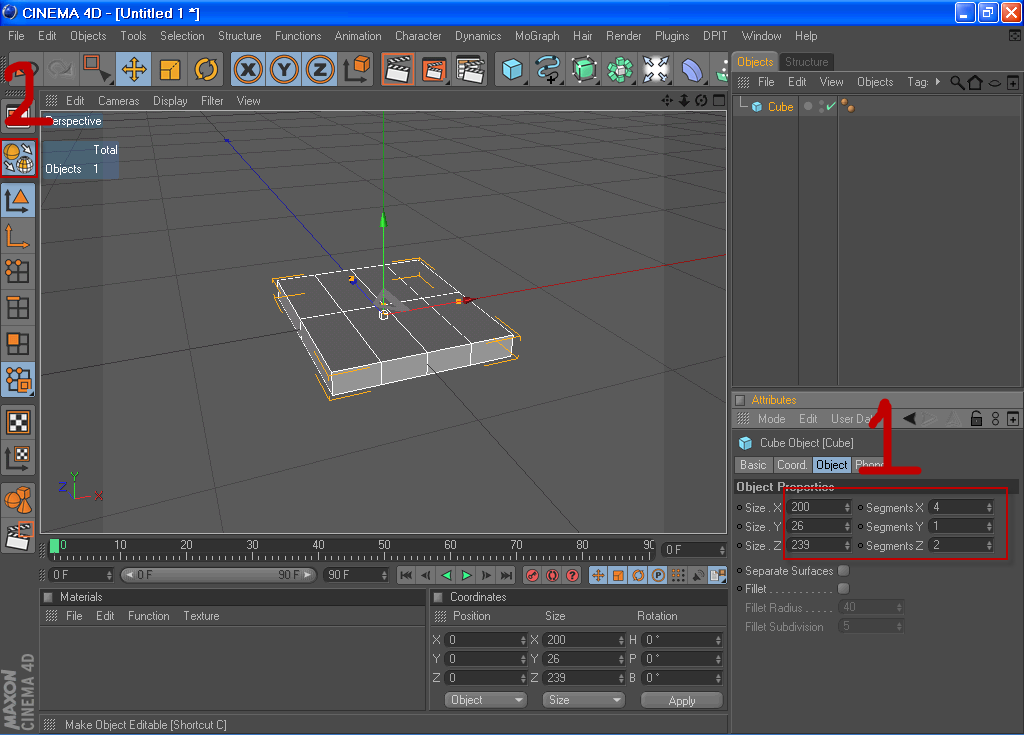1024x735 pixels.
Task: Open the Render Settings icon
Action: [470, 69]
